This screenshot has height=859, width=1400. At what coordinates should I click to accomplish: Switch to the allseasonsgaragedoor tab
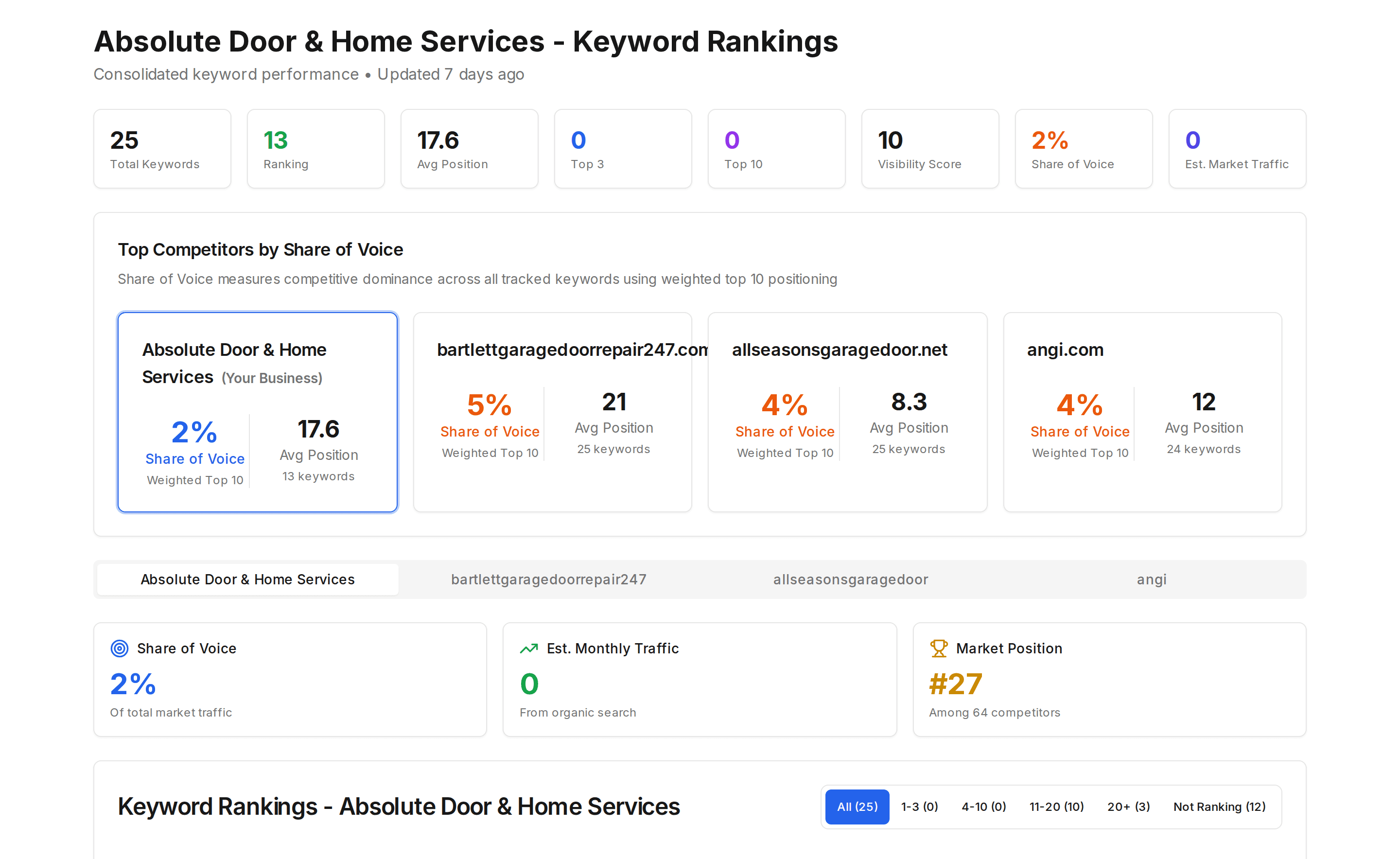[851, 579]
